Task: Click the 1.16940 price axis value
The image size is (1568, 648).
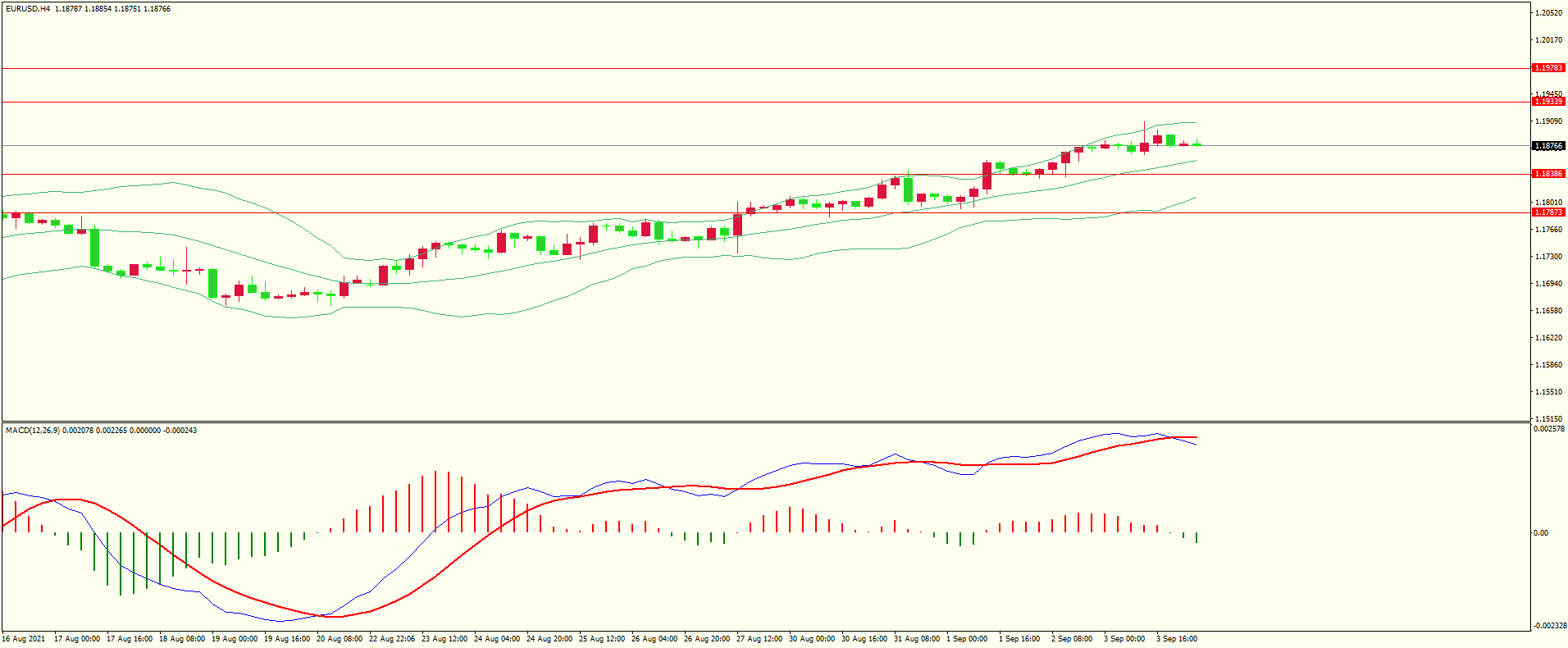Action: pos(1548,284)
